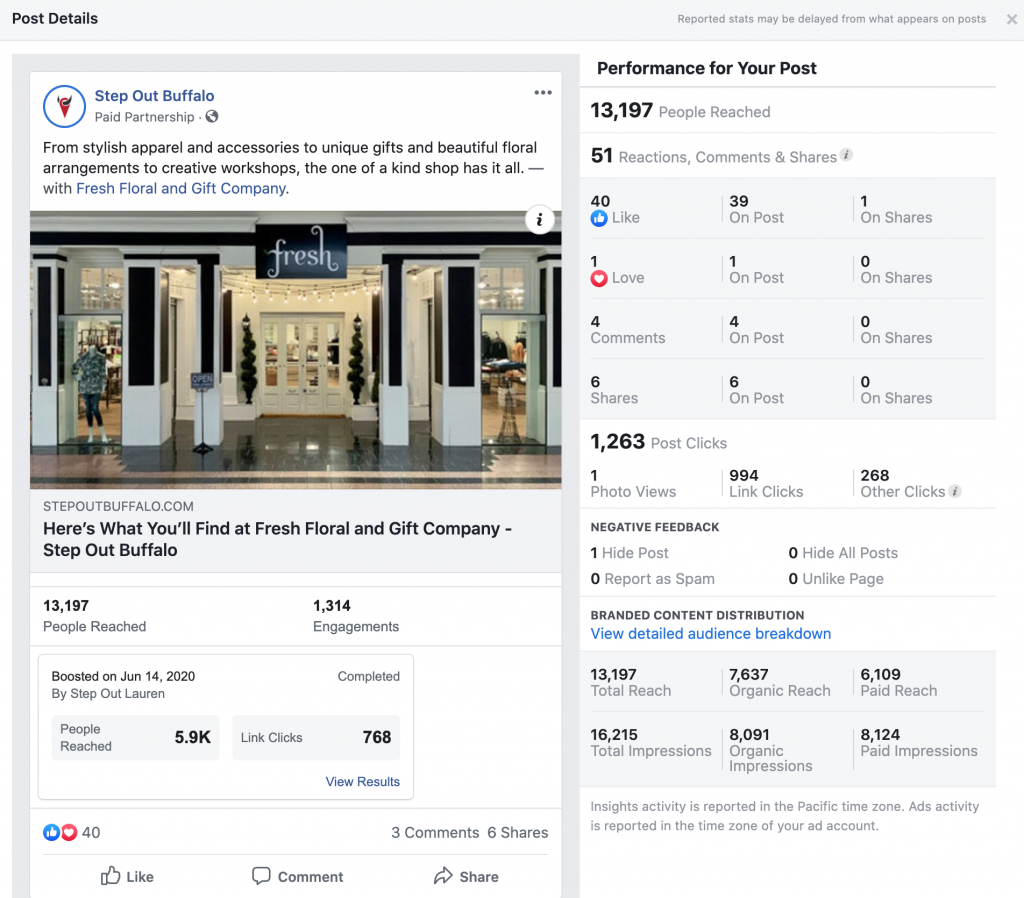Click info icon next to Reactions, Comments & Shares

pyautogui.click(x=846, y=155)
